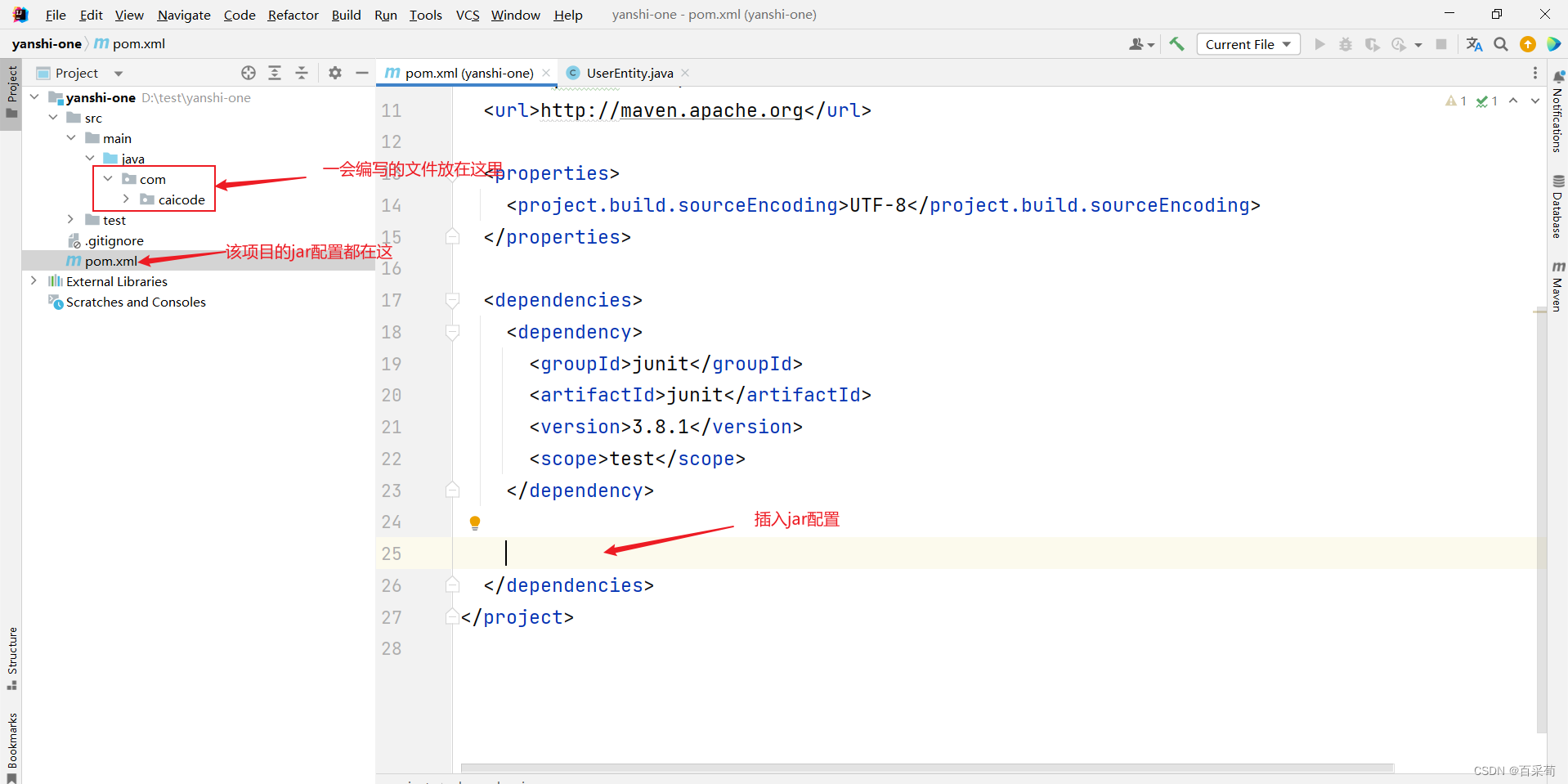Fold the dependencies block at line 17
This screenshot has height=784, width=1568.
[x=452, y=301]
